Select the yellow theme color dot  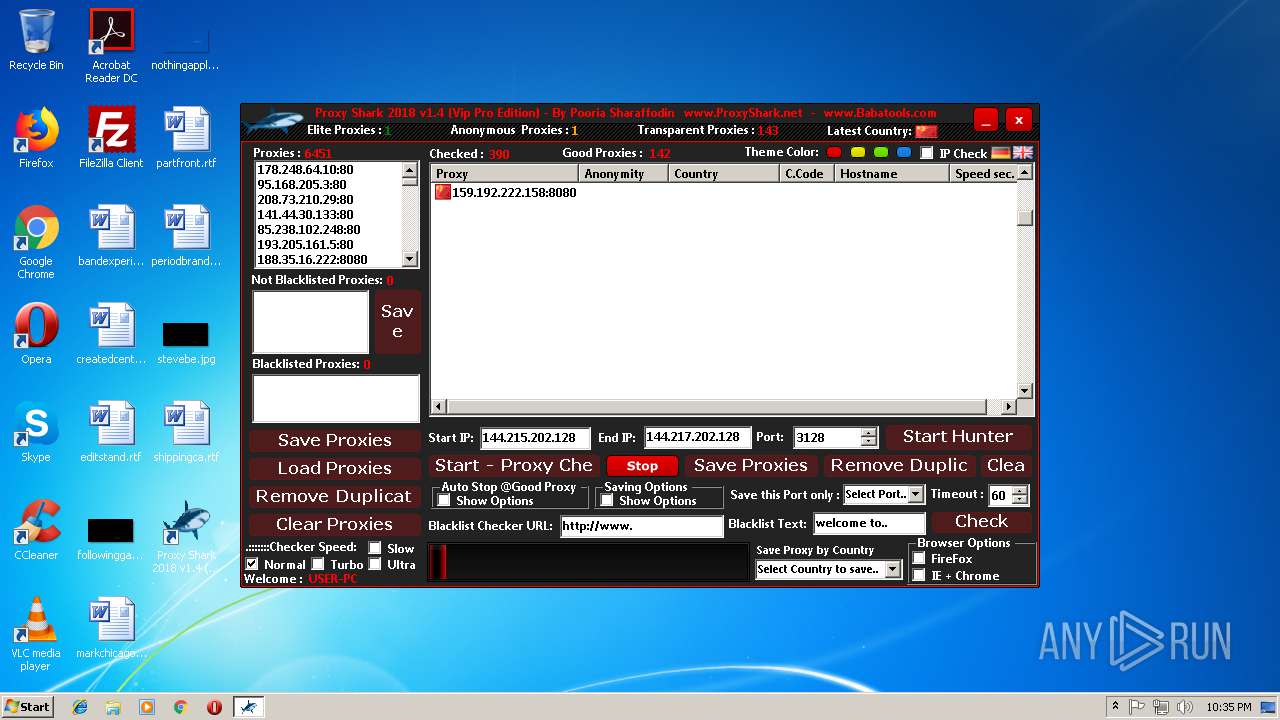click(858, 152)
